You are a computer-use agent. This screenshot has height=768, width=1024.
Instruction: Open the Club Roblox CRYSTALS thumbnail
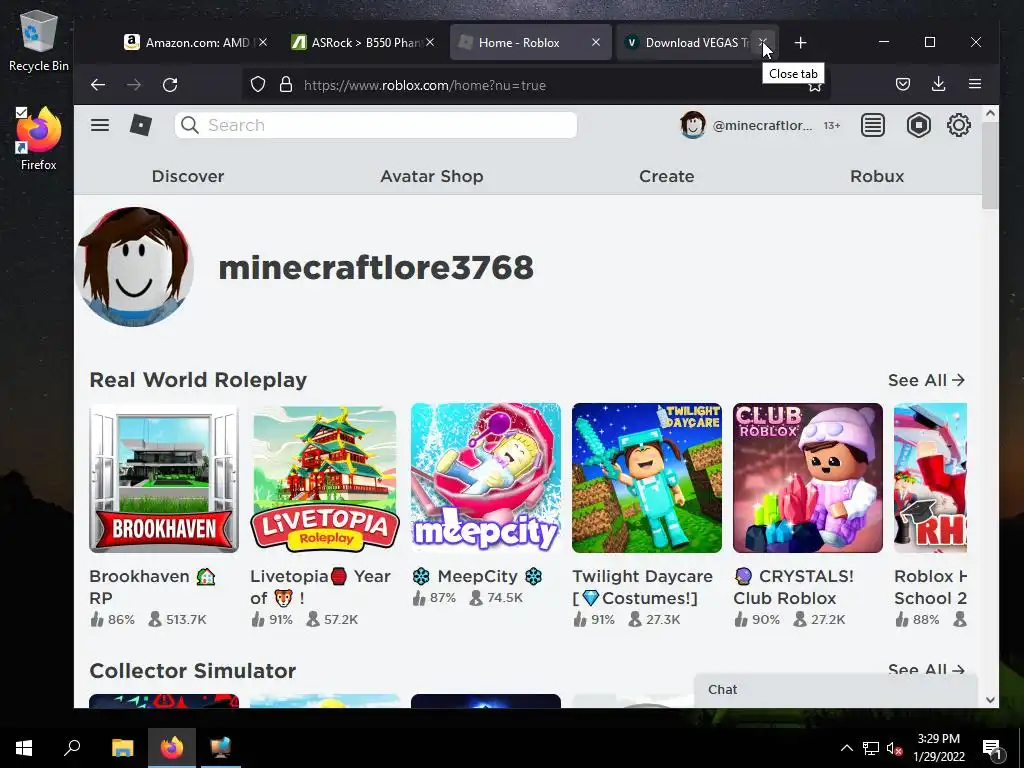[x=808, y=478]
